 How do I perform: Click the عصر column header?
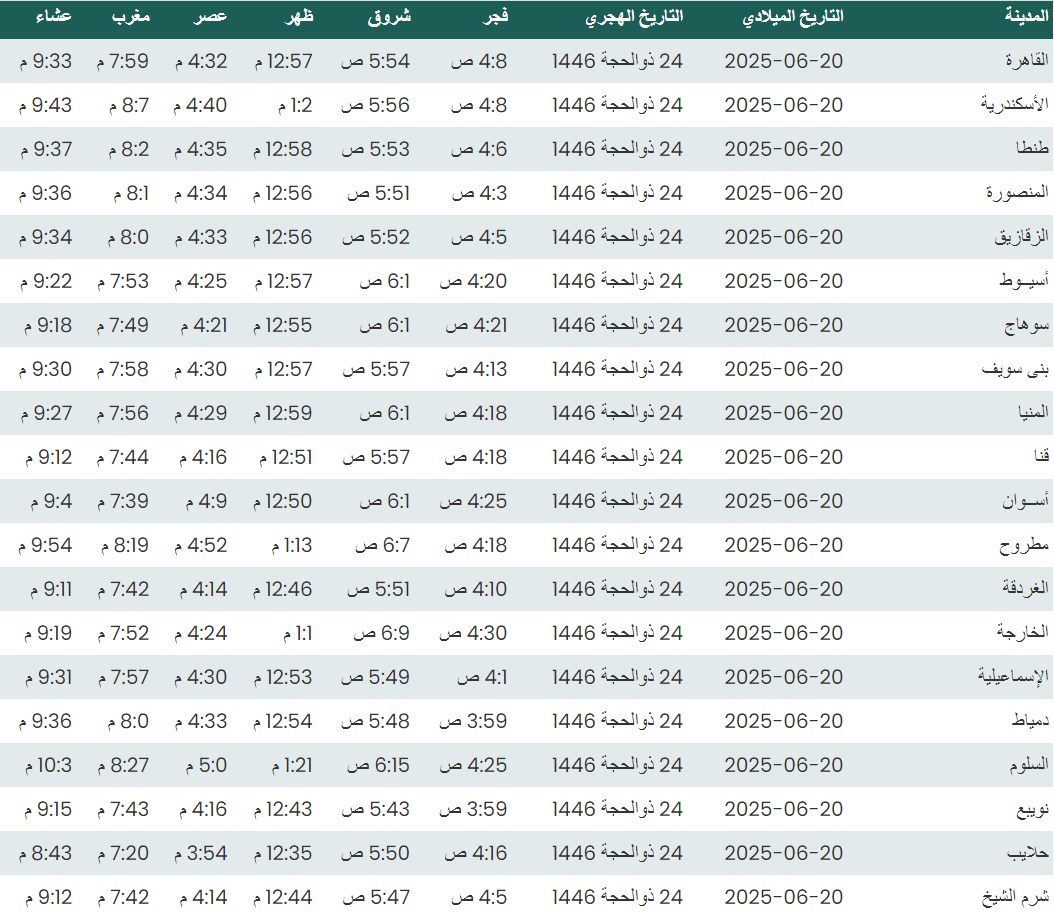tap(210, 17)
